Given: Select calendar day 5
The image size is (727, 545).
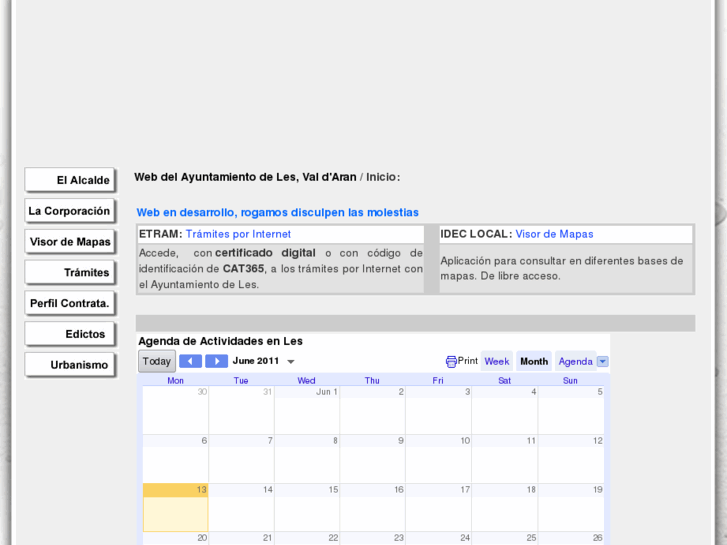Looking at the screenshot, I should pos(571,410).
